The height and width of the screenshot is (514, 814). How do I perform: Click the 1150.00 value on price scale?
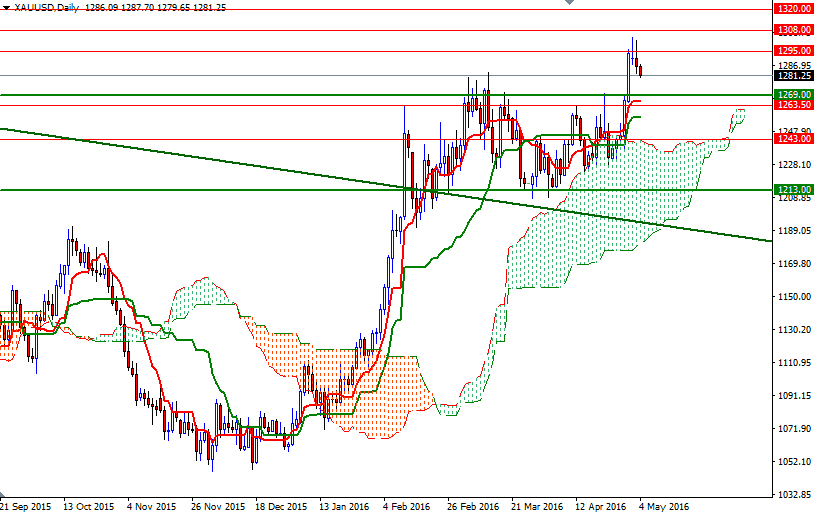(794, 296)
